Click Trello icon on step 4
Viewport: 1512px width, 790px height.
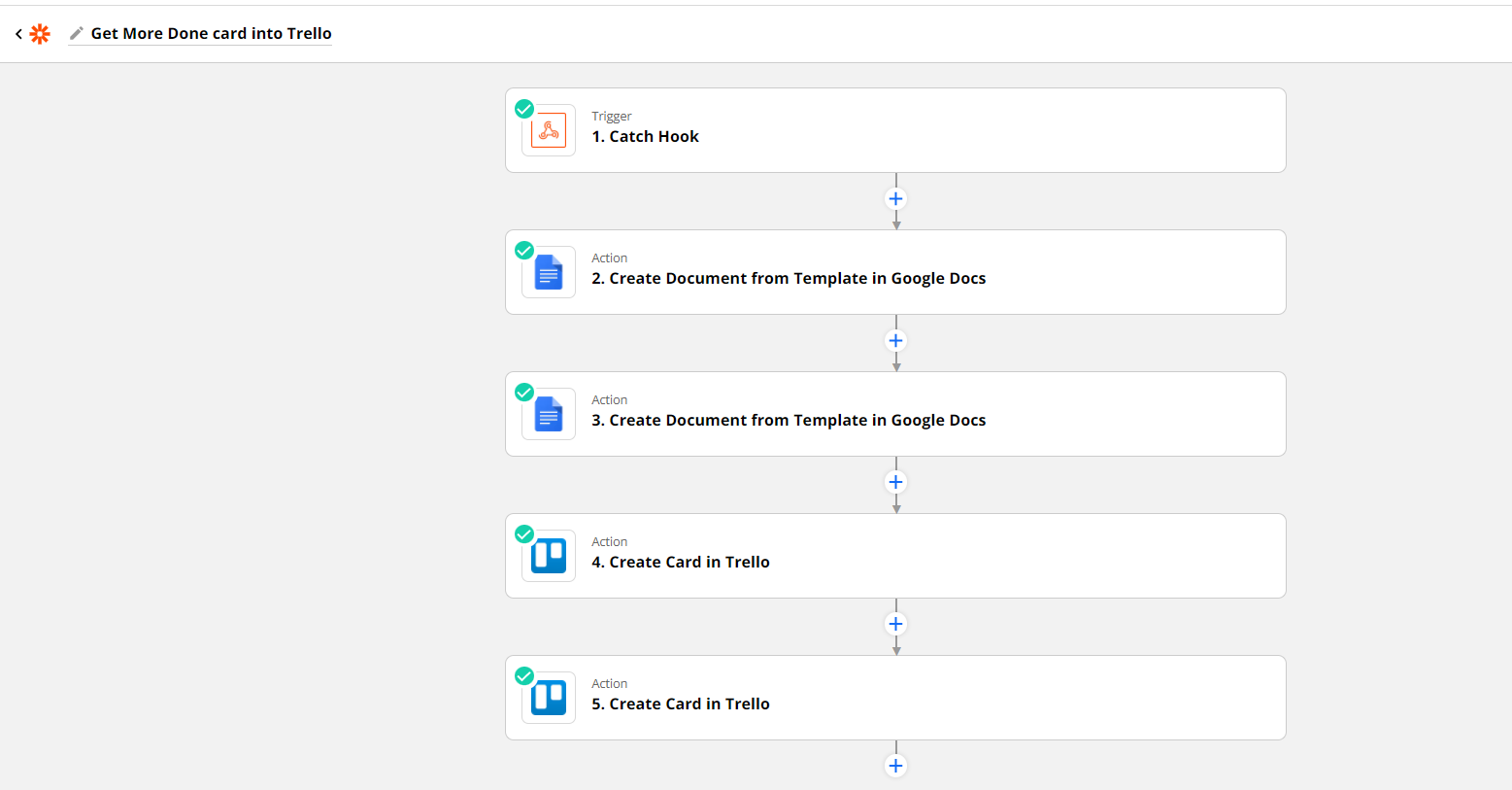click(549, 556)
